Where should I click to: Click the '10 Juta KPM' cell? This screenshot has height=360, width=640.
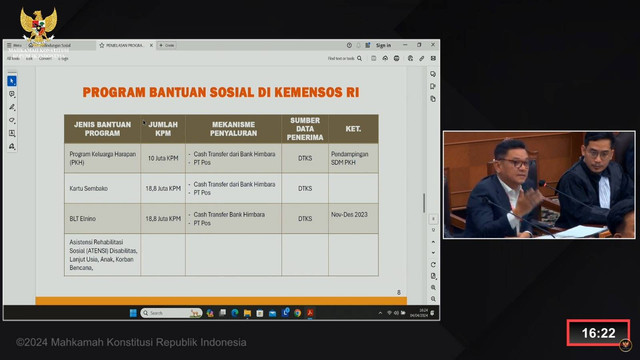tap(163, 158)
